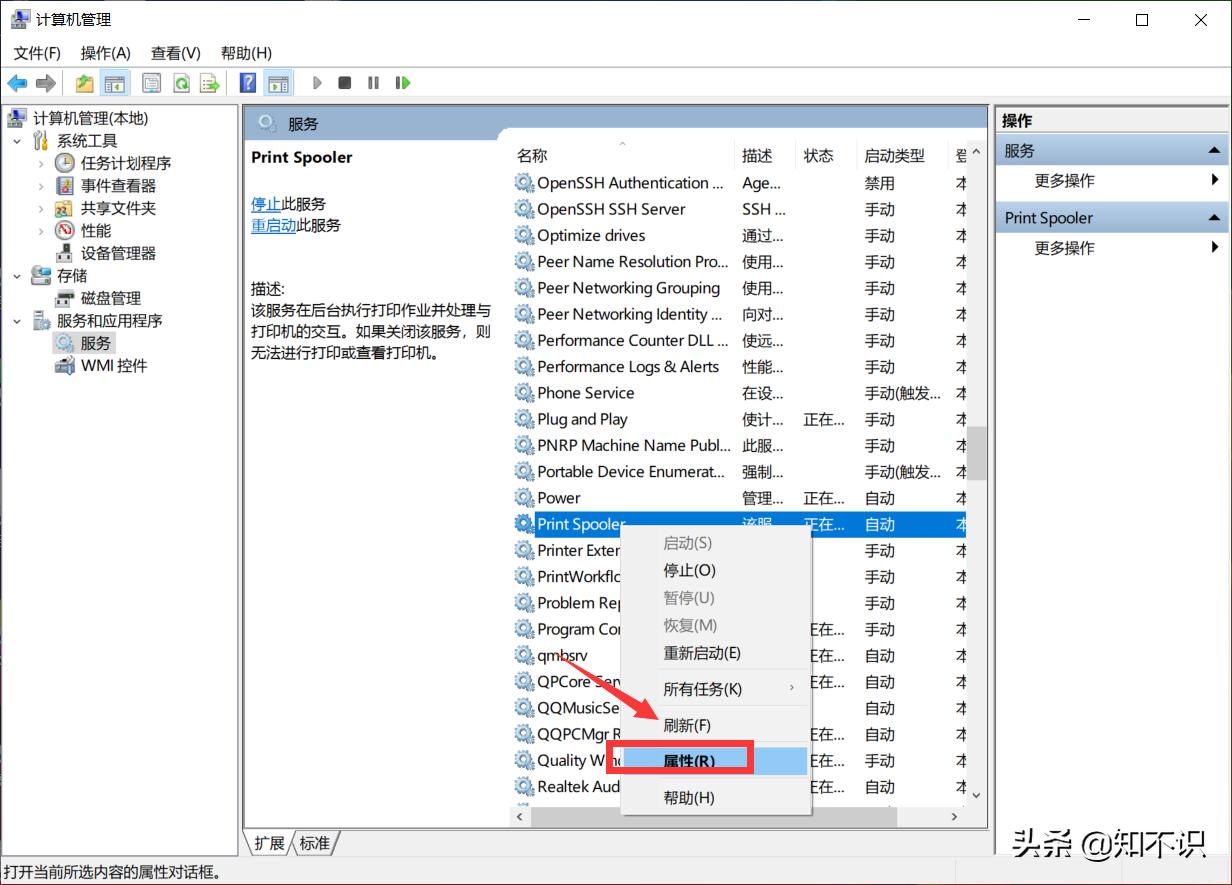This screenshot has width=1232, height=885.
Task: Switch to the 标准 tab at the bottom
Action: pyautogui.click(x=314, y=843)
